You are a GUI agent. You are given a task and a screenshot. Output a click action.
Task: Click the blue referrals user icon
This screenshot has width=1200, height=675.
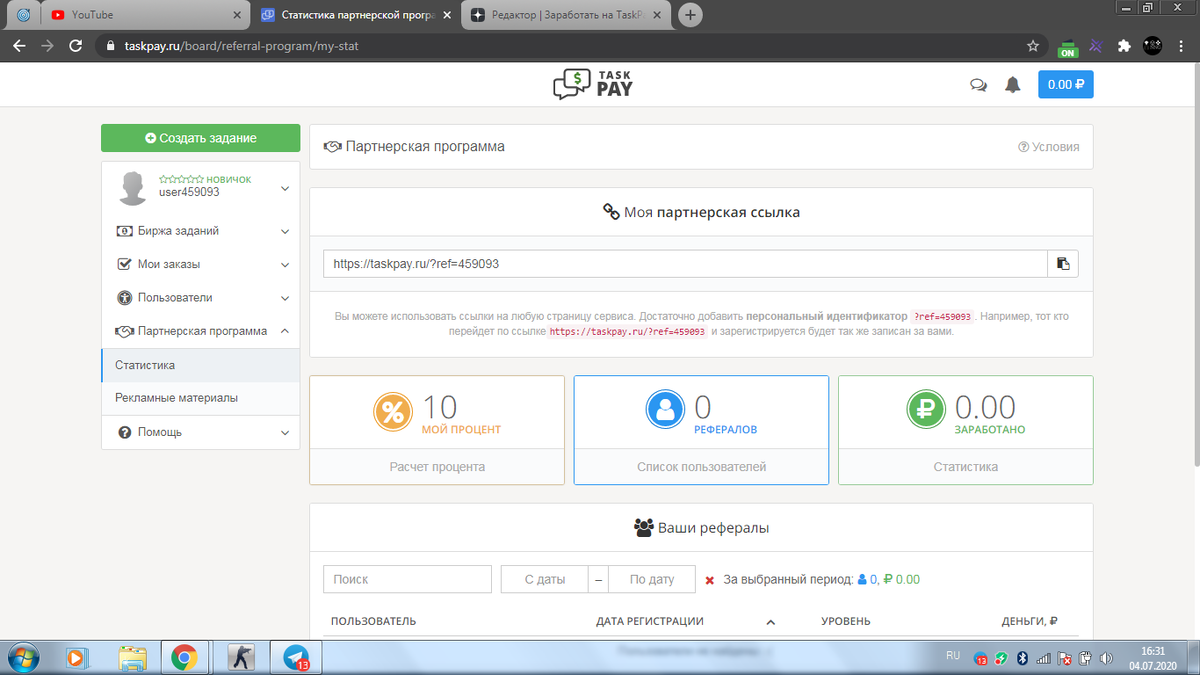click(x=665, y=410)
